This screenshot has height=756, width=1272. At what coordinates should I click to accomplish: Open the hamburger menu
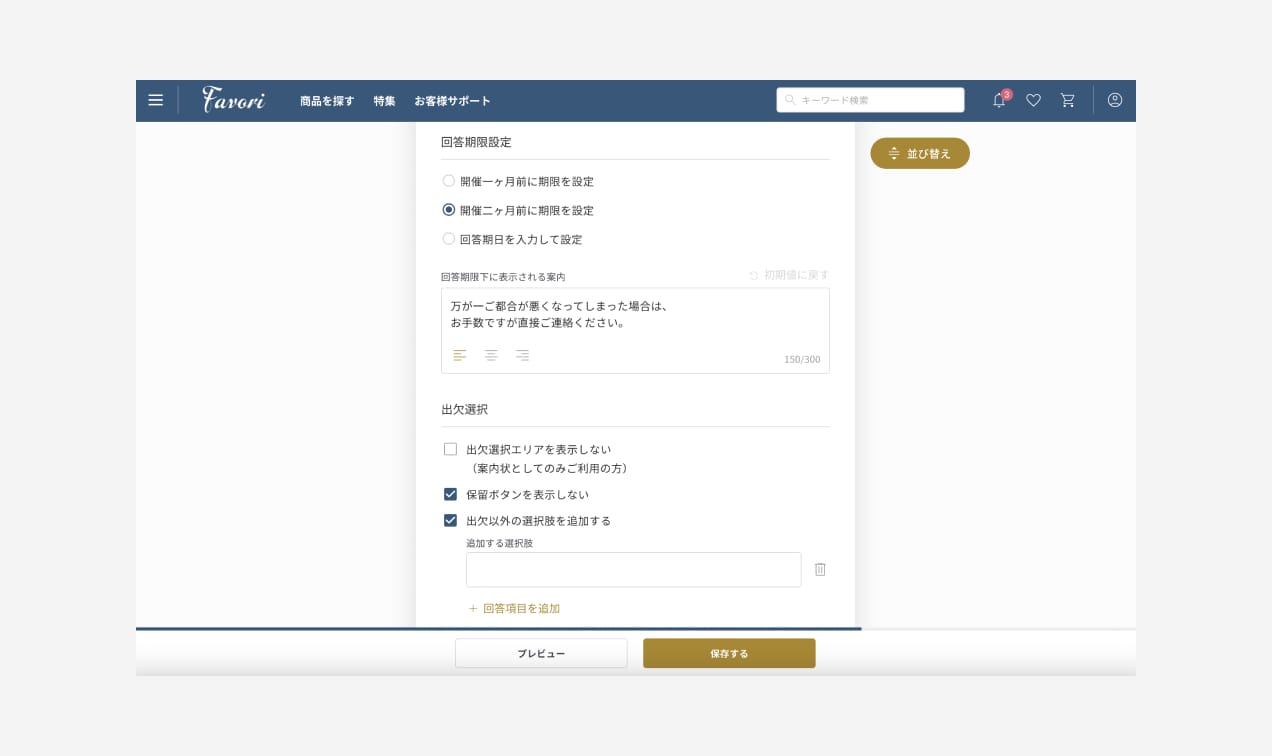click(x=155, y=100)
